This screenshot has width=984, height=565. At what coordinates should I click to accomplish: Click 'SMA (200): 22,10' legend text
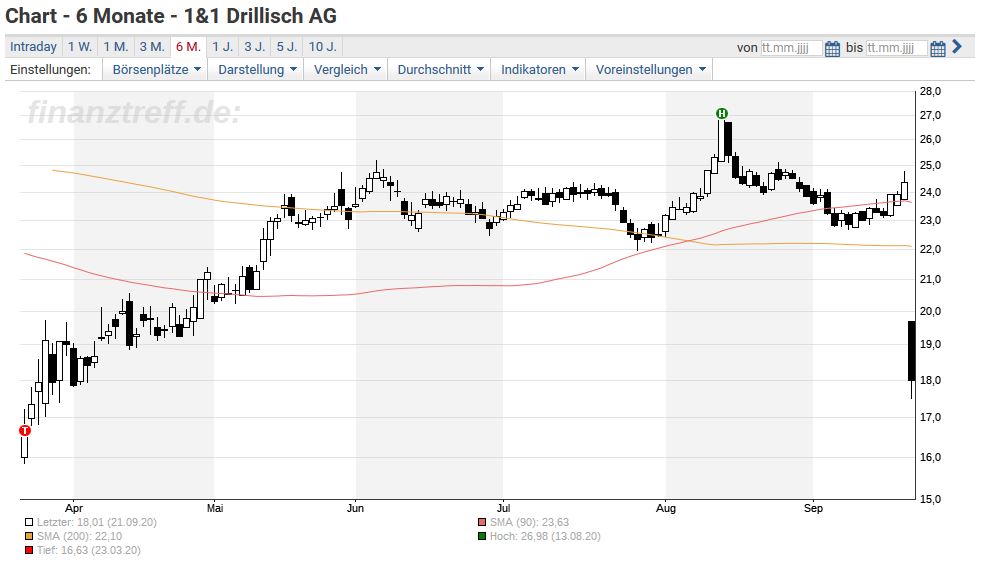(79, 536)
